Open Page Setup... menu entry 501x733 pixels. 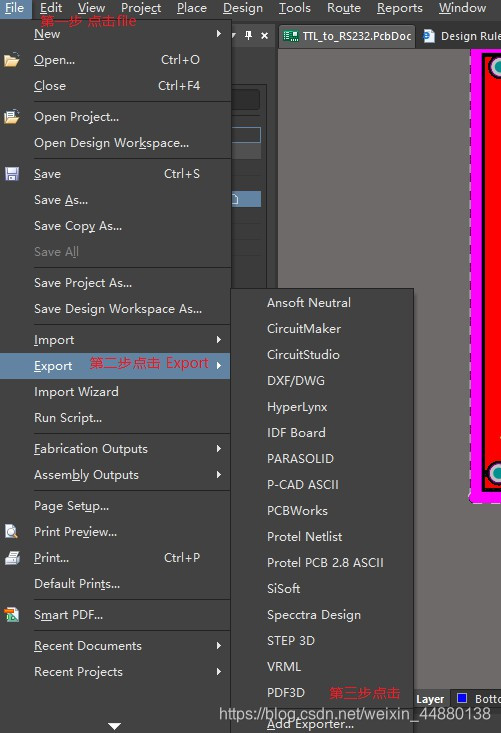(x=115, y=506)
